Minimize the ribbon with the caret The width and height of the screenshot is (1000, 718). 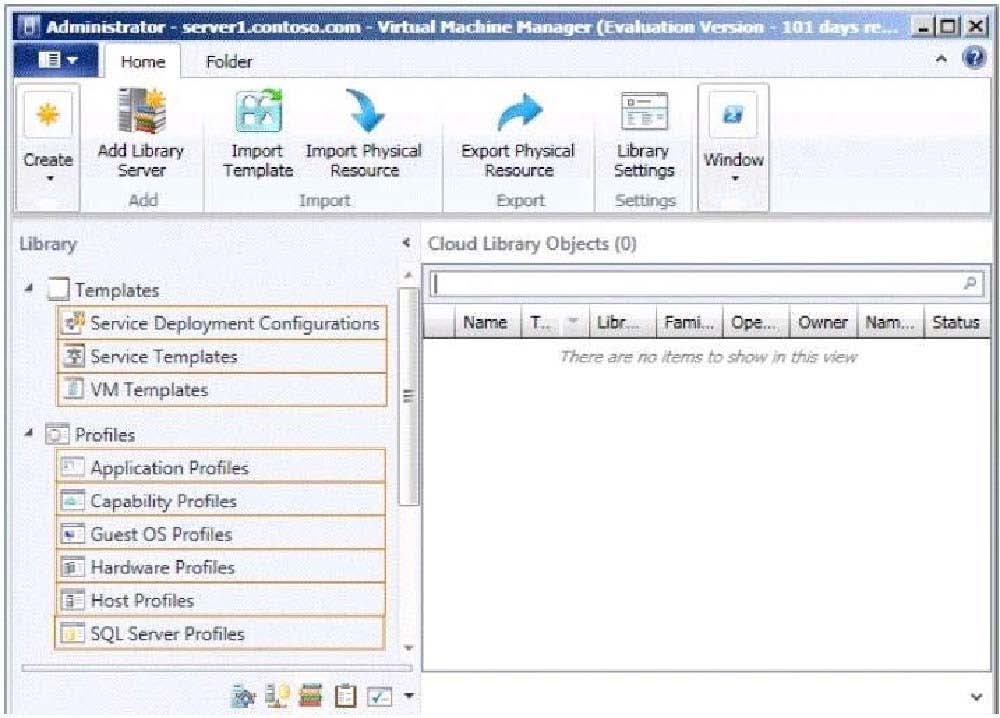941,59
